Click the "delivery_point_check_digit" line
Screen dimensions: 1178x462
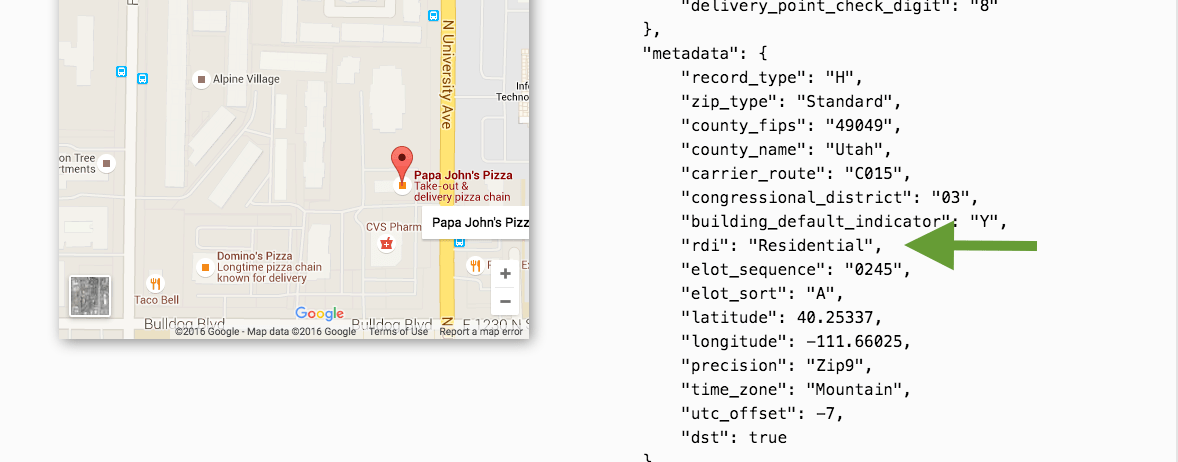pyautogui.click(x=839, y=5)
